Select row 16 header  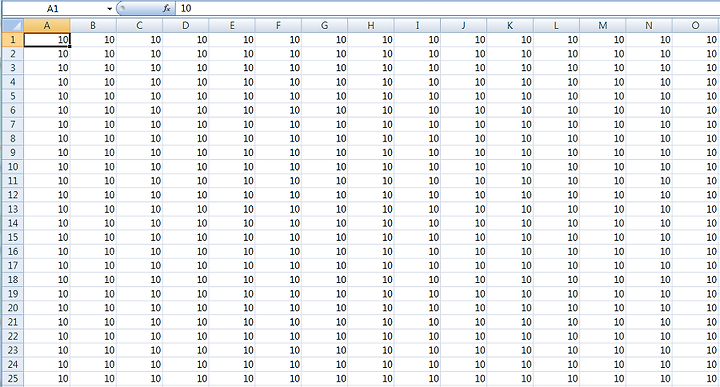click(x=13, y=252)
